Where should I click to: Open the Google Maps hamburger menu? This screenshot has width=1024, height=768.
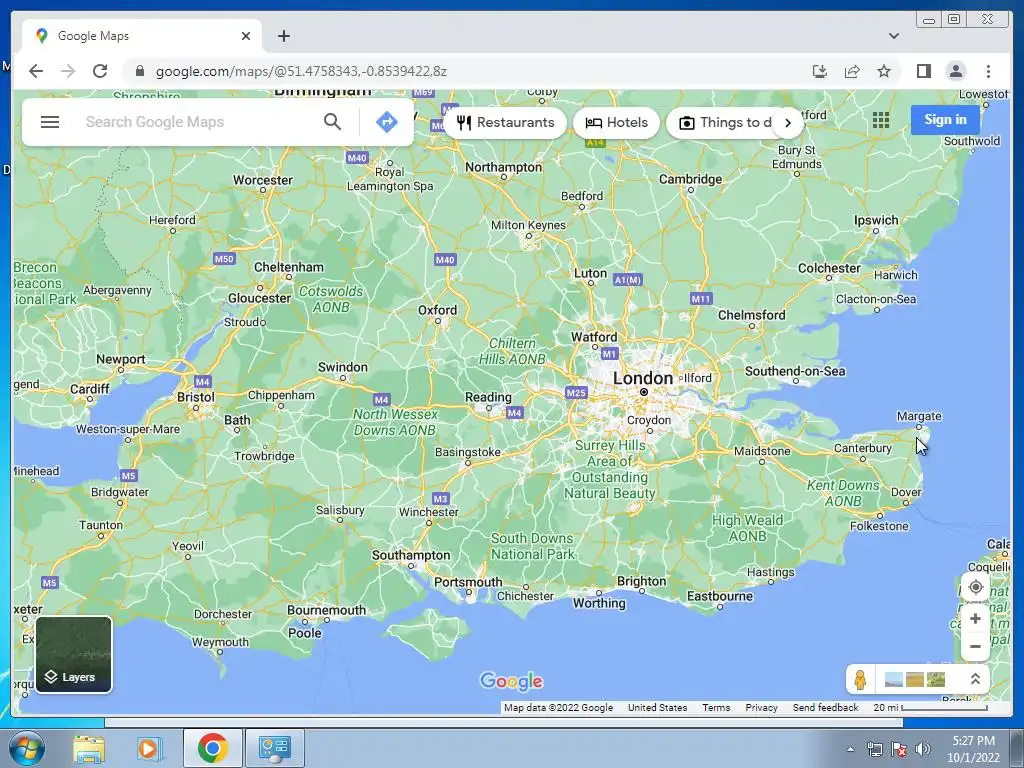(x=50, y=122)
